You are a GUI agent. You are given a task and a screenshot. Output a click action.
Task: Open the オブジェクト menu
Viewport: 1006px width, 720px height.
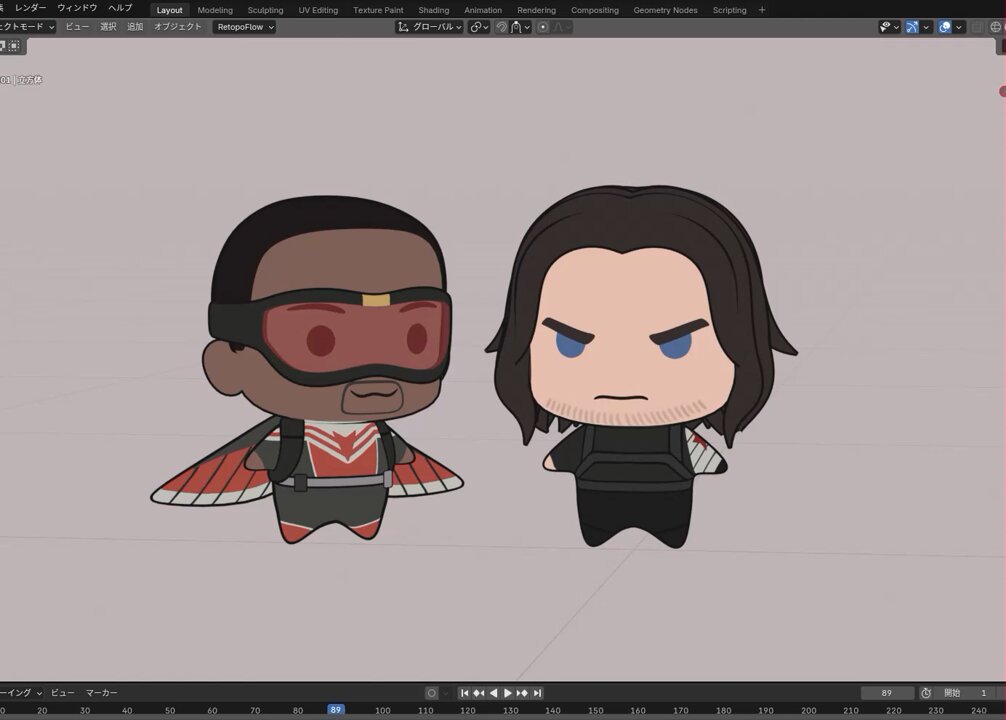click(178, 27)
